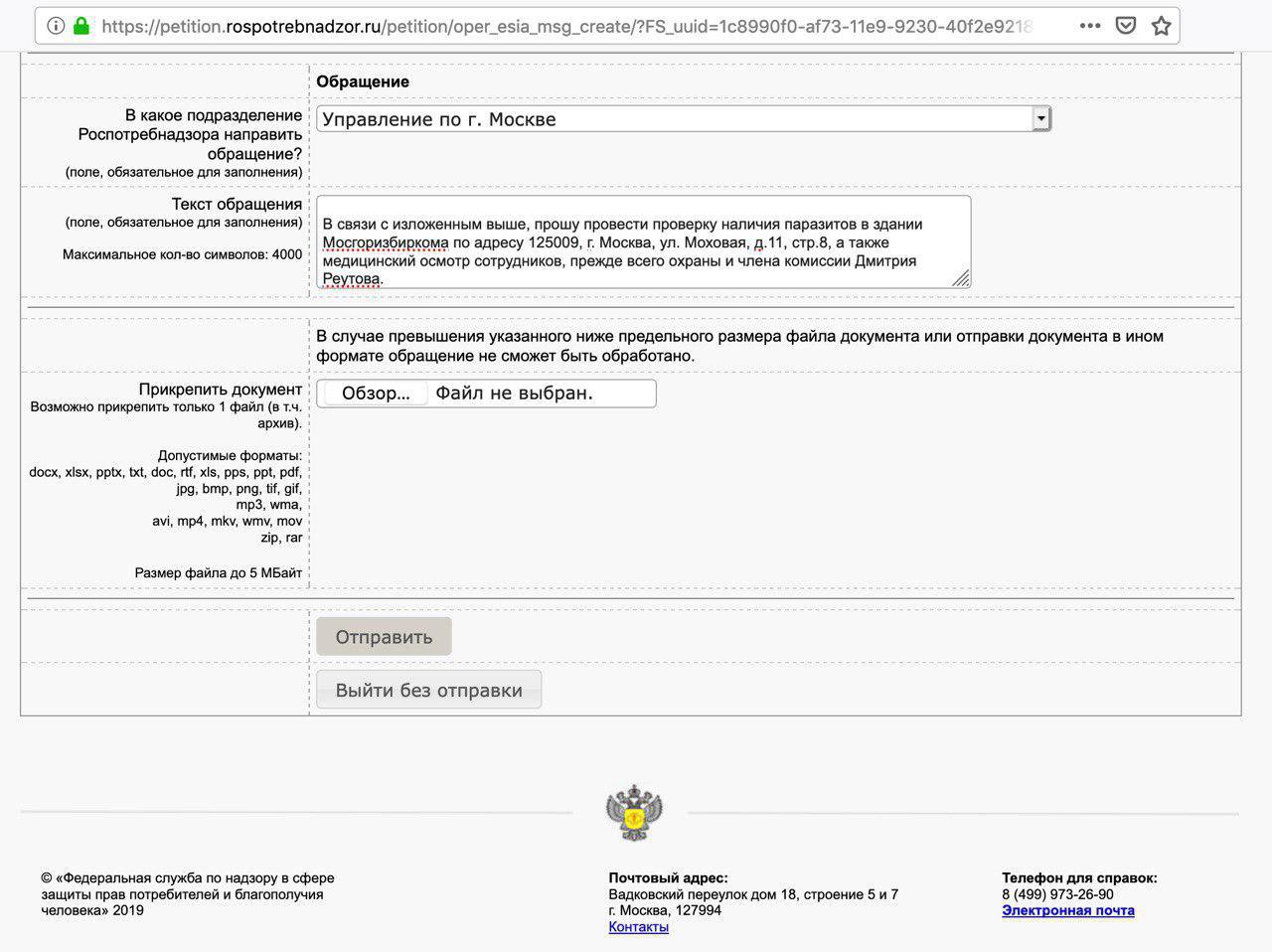The height and width of the screenshot is (952, 1272).
Task: Click label 'В какое подразделение Роспотребнадзора направить обращение?'
Action: [190, 134]
